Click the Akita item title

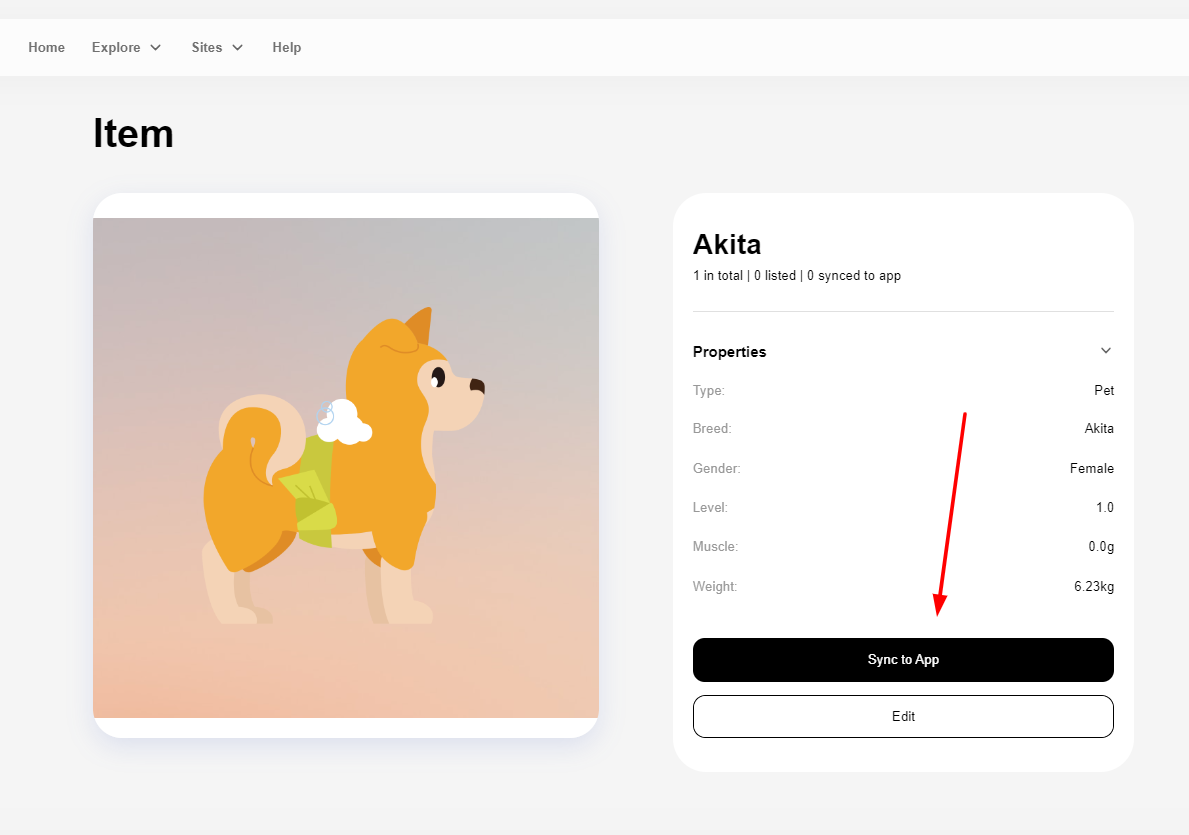[x=727, y=244]
